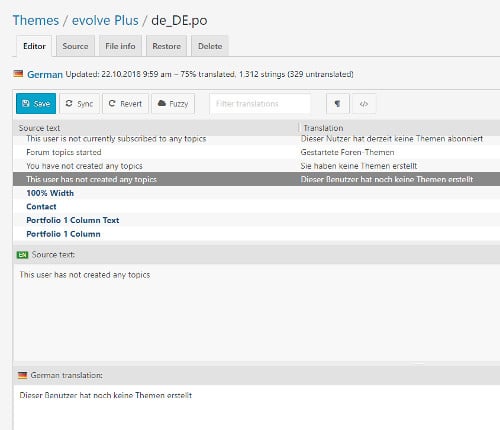The image size is (500, 430).
Task: Click the green EN badge by Source text
Action: [x=22, y=255]
